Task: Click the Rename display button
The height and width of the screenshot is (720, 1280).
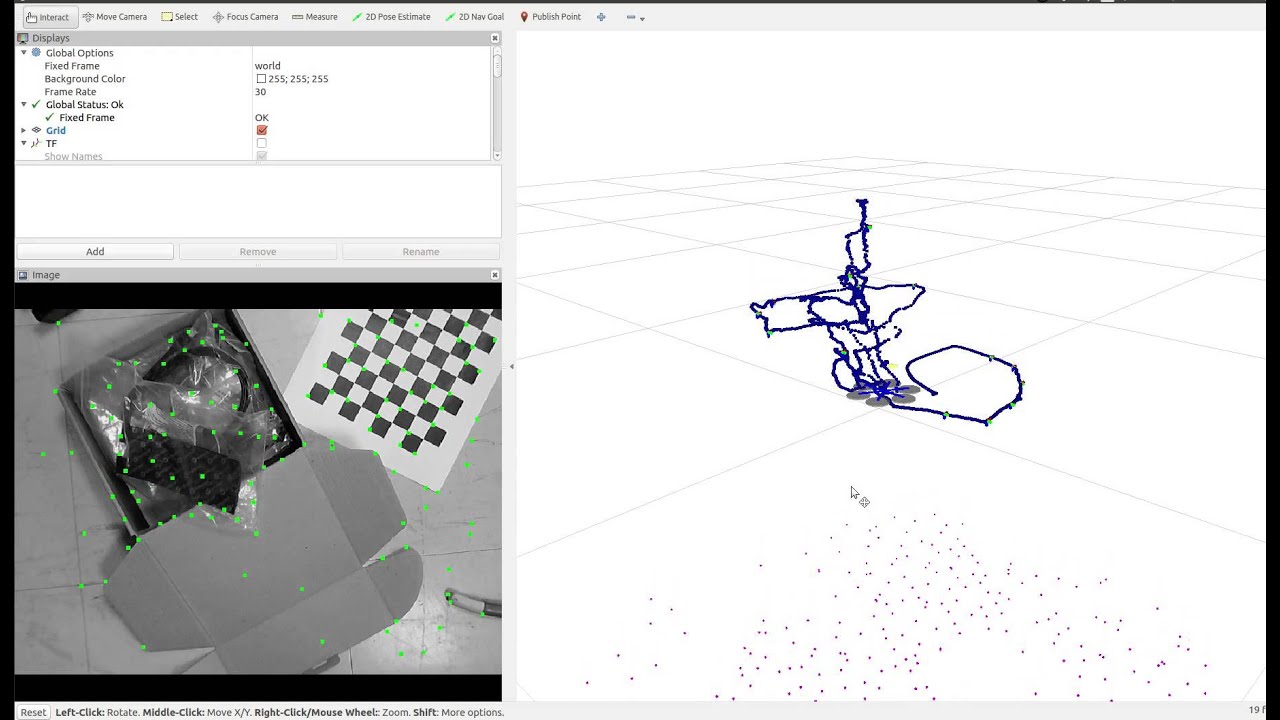Action: click(421, 252)
